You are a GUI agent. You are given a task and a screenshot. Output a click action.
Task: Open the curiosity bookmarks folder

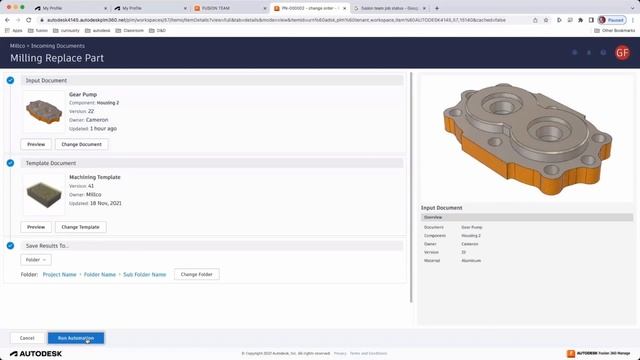pyautogui.click(x=66, y=31)
